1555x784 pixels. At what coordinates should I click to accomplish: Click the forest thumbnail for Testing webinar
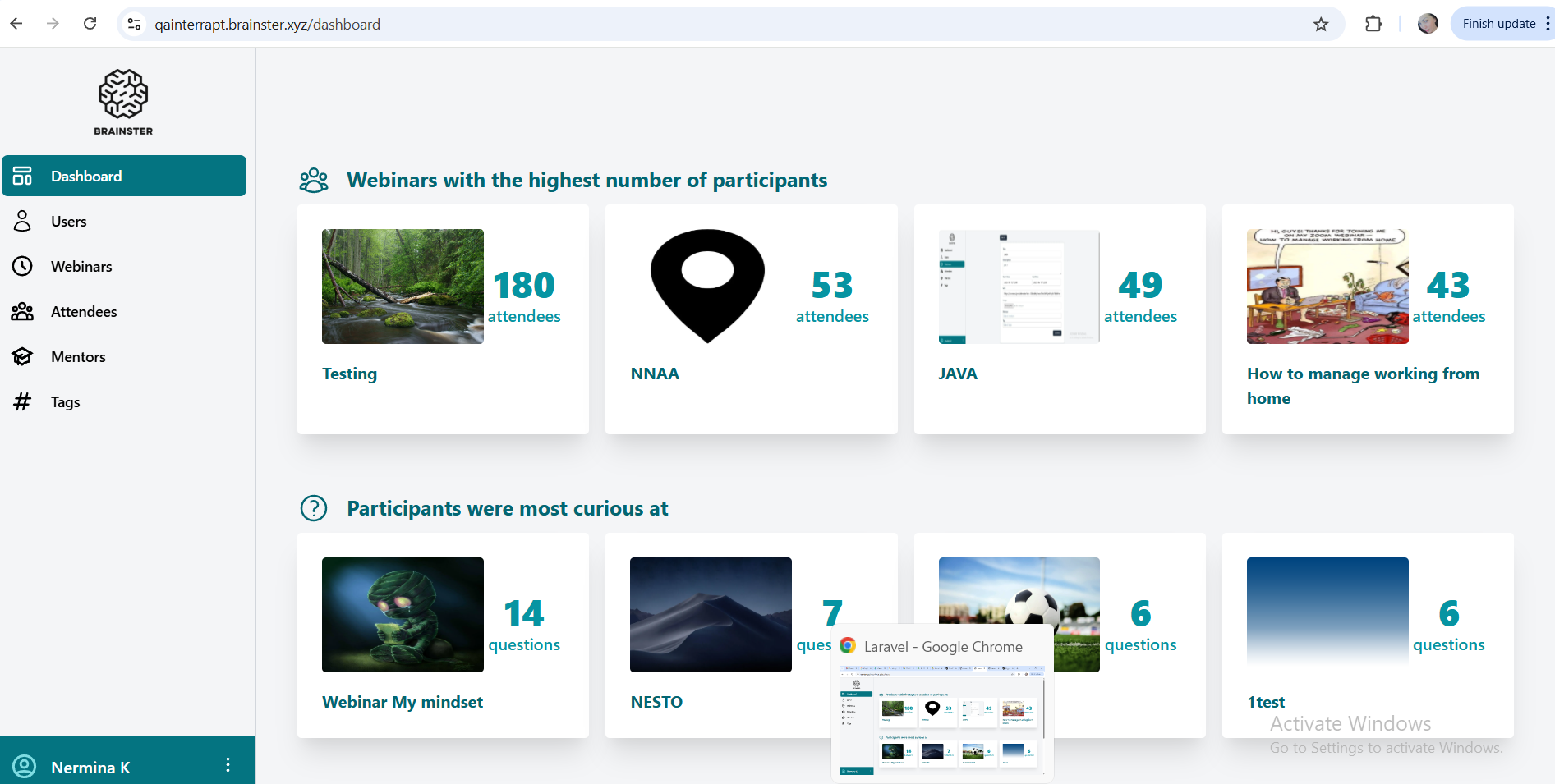click(403, 286)
